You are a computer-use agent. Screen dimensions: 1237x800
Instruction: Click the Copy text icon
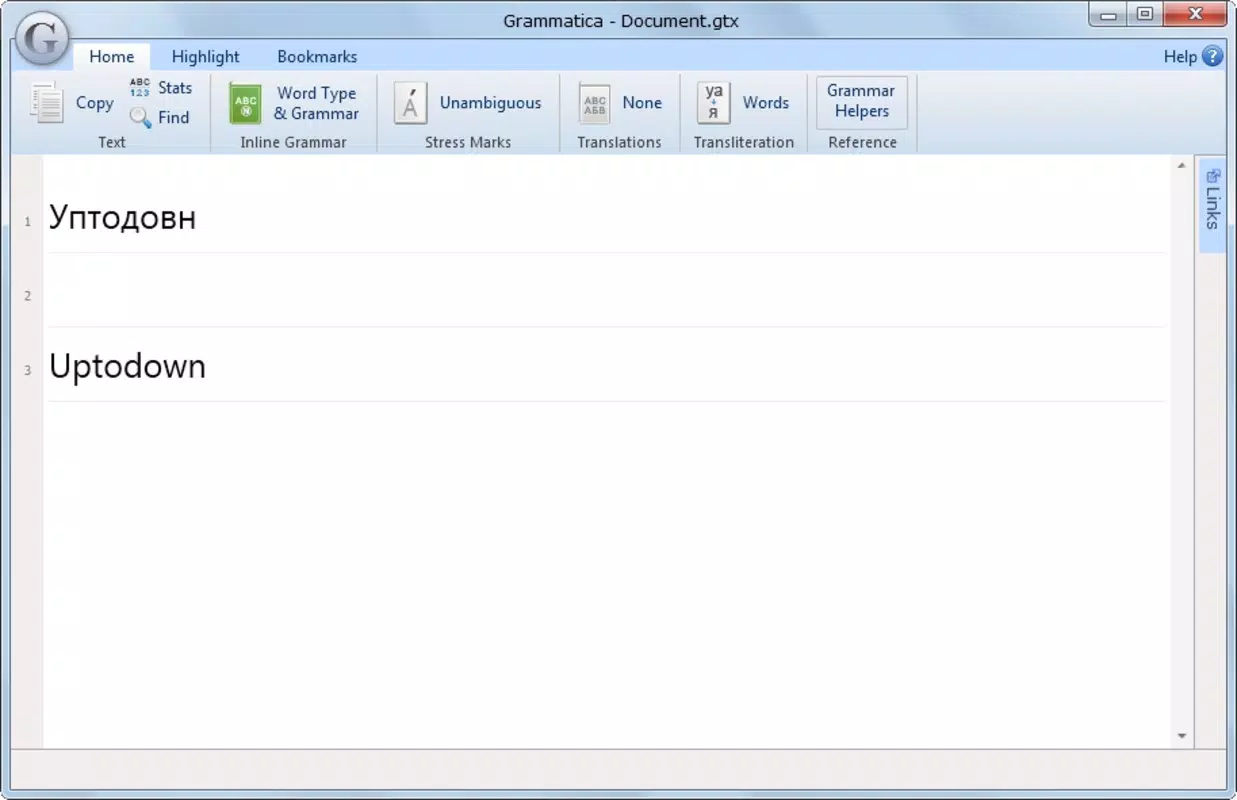(x=46, y=103)
